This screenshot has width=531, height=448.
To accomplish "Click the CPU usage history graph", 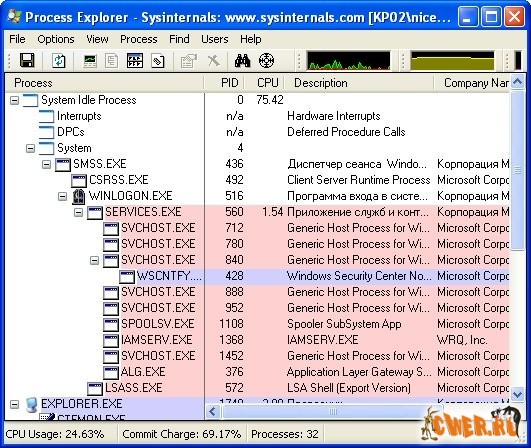I will [x=348, y=61].
